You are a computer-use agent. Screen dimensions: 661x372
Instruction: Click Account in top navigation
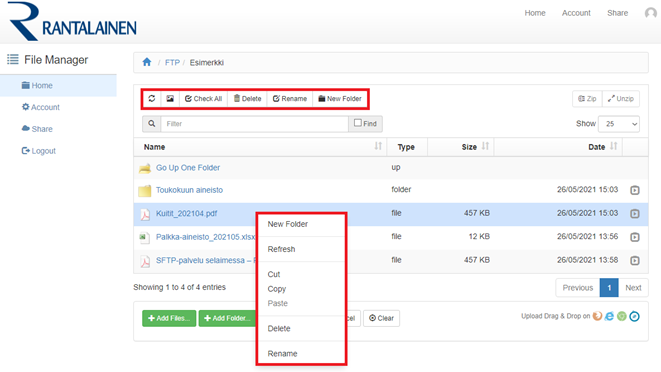click(x=576, y=13)
